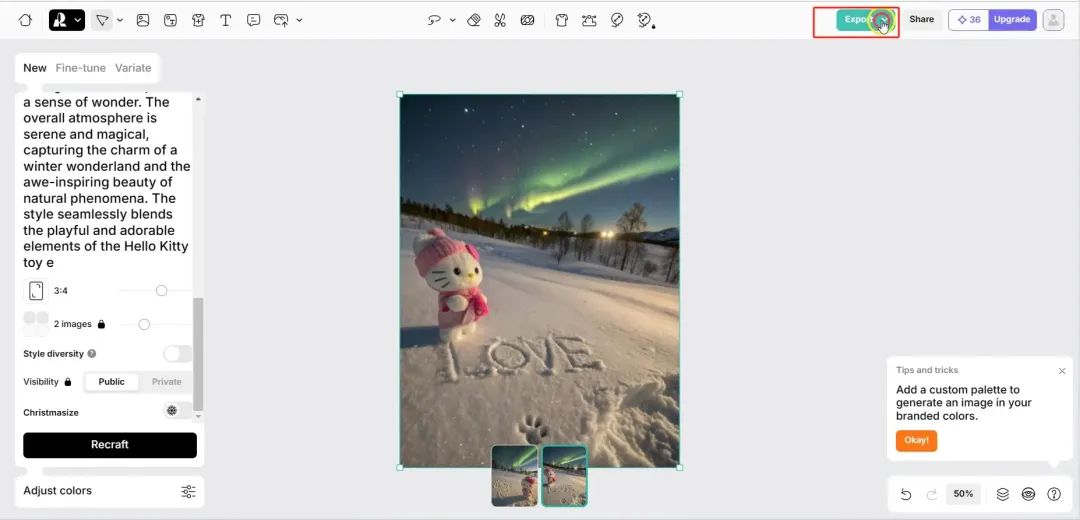Click the t-shirt mockup icon in center toolbar
The width and height of the screenshot is (1080, 520).
[561, 20]
